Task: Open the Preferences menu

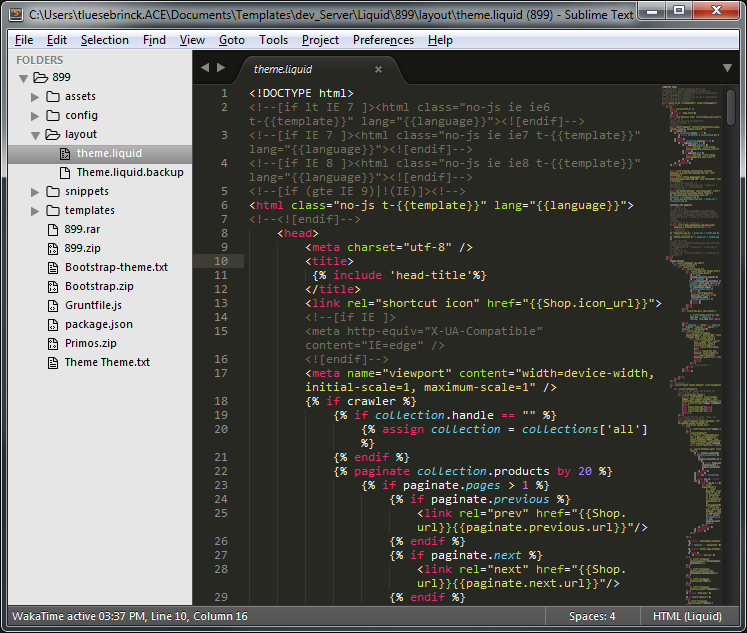Action: [383, 40]
